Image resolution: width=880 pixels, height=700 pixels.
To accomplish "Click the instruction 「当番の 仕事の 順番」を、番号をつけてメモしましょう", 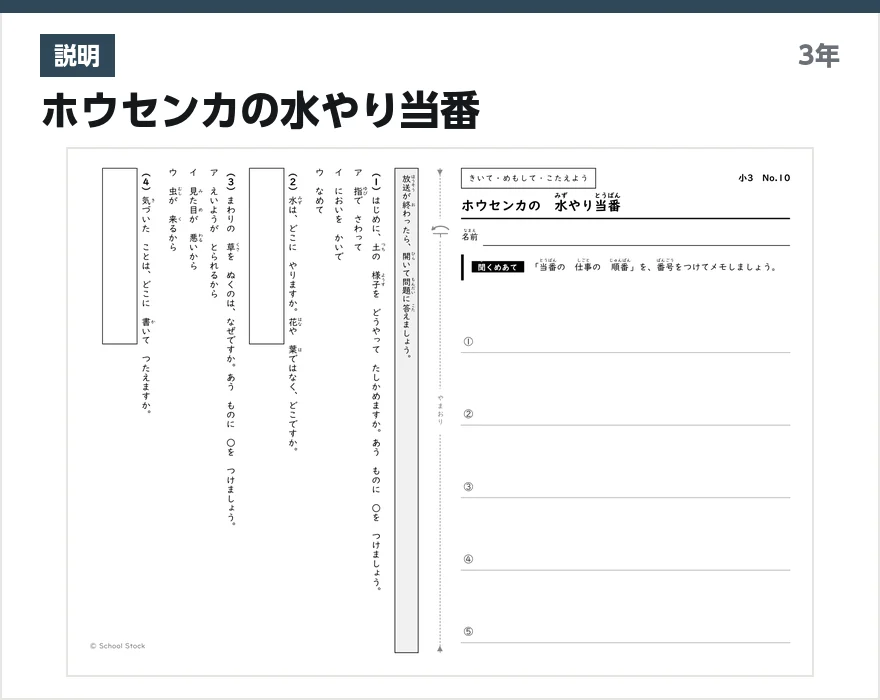I will (654, 266).
